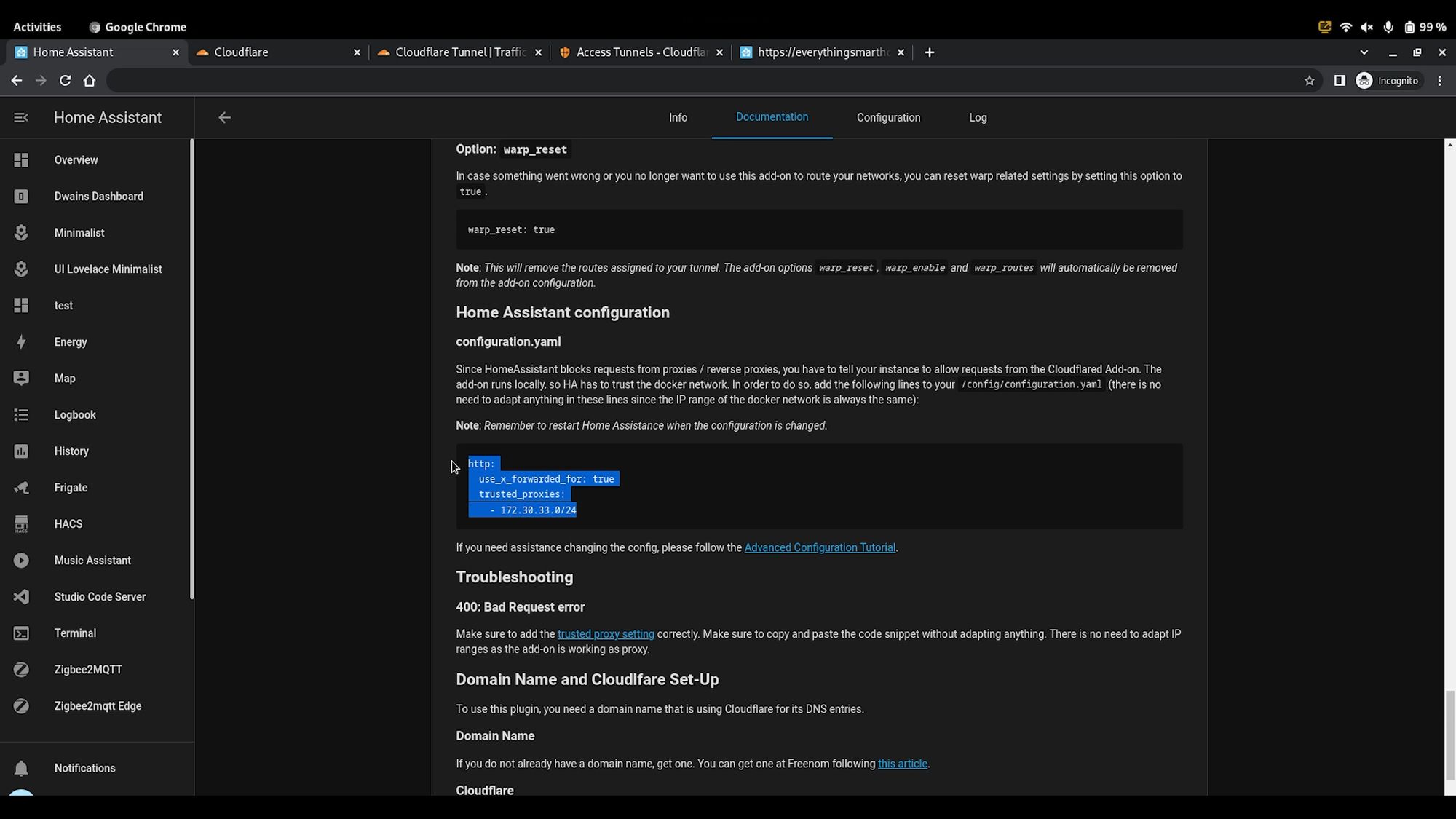This screenshot has width=1456, height=819.
Task: Close the Cloudflare browser tab
Action: pos(357,52)
